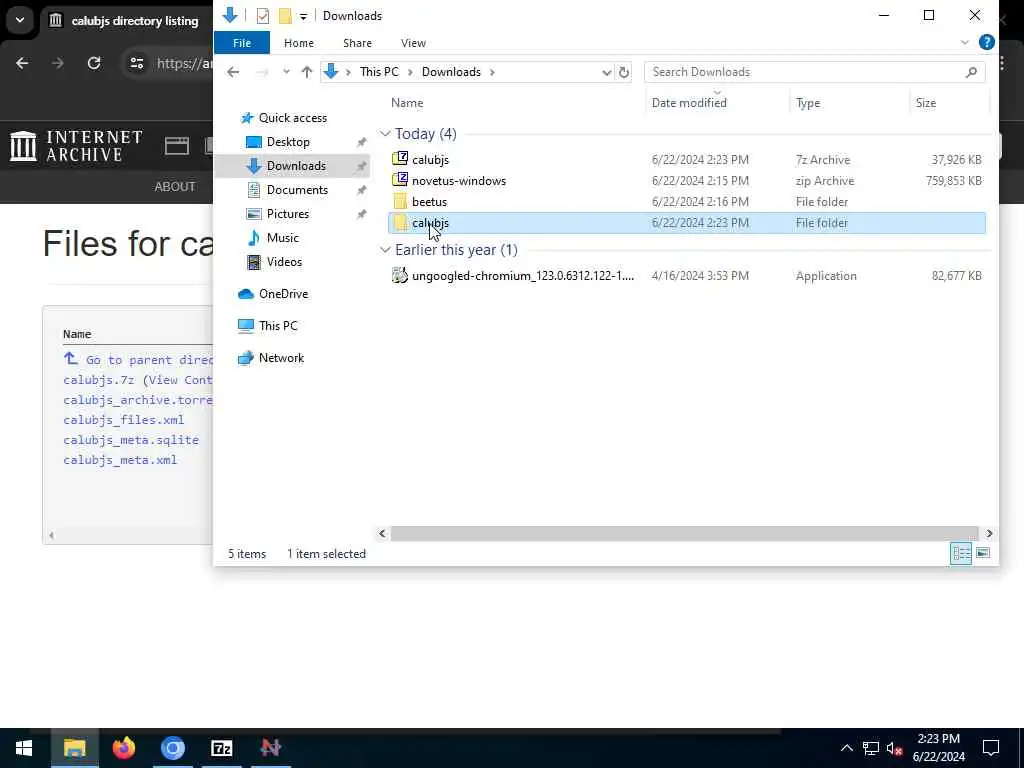Open 7-Zip from taskbar
The height and width of the screenshot is (768, 1024).
221,748
